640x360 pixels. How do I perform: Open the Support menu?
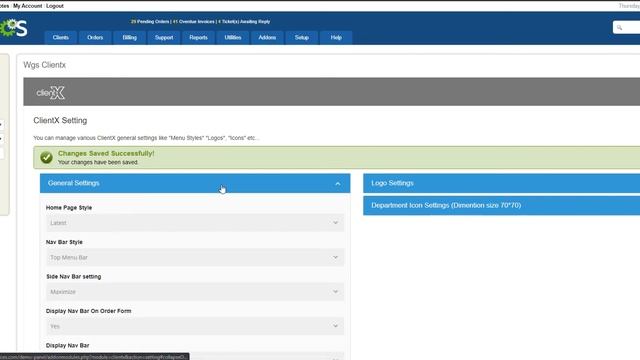tap(164, 38)
